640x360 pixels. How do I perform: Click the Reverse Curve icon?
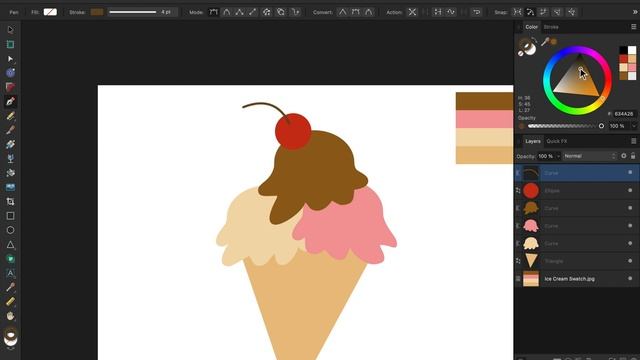[477, 12]
